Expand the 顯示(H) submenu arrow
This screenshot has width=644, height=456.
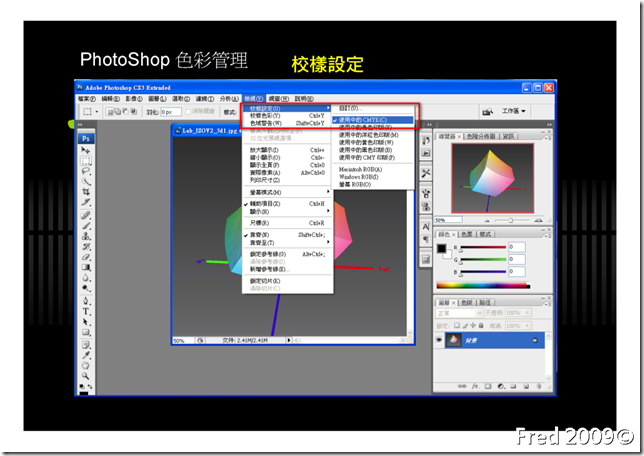click(328, 211)
